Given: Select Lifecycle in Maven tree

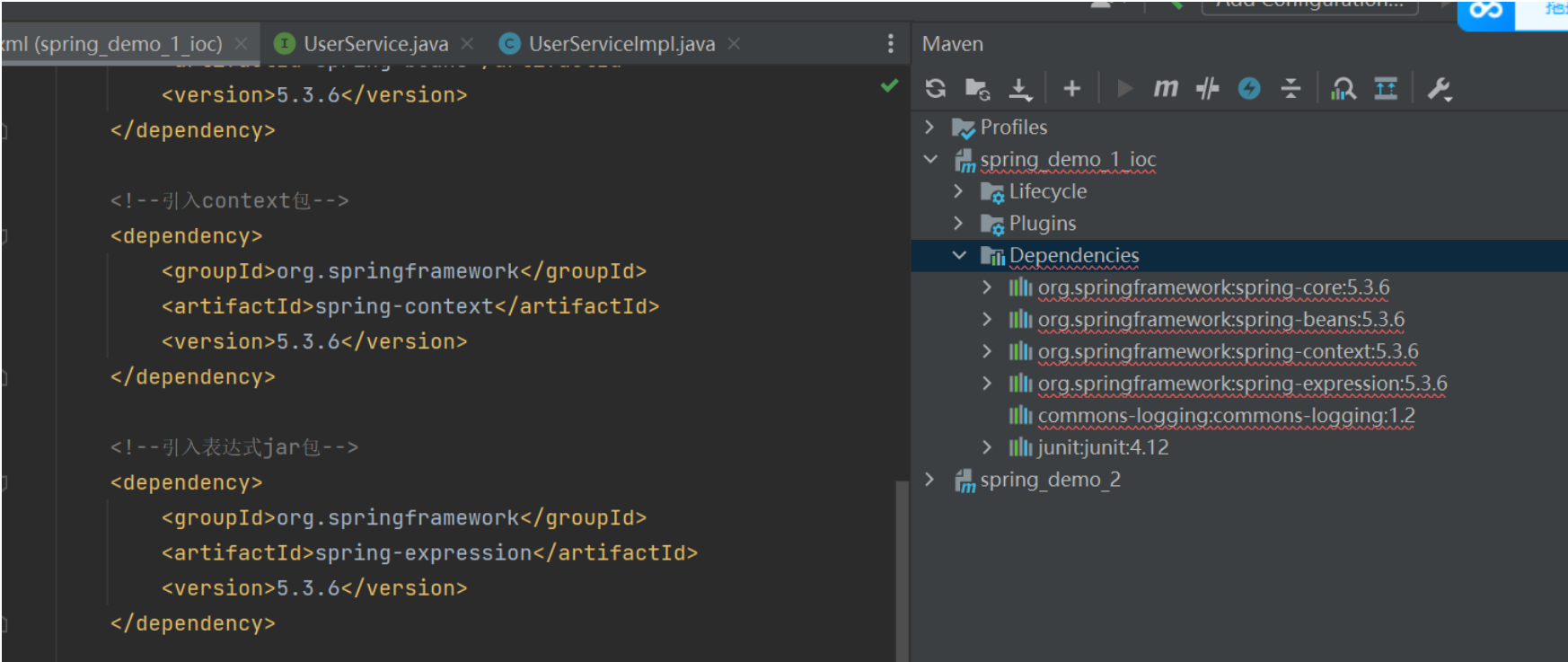Looking at the screenshot, I should coord(1047,191).
